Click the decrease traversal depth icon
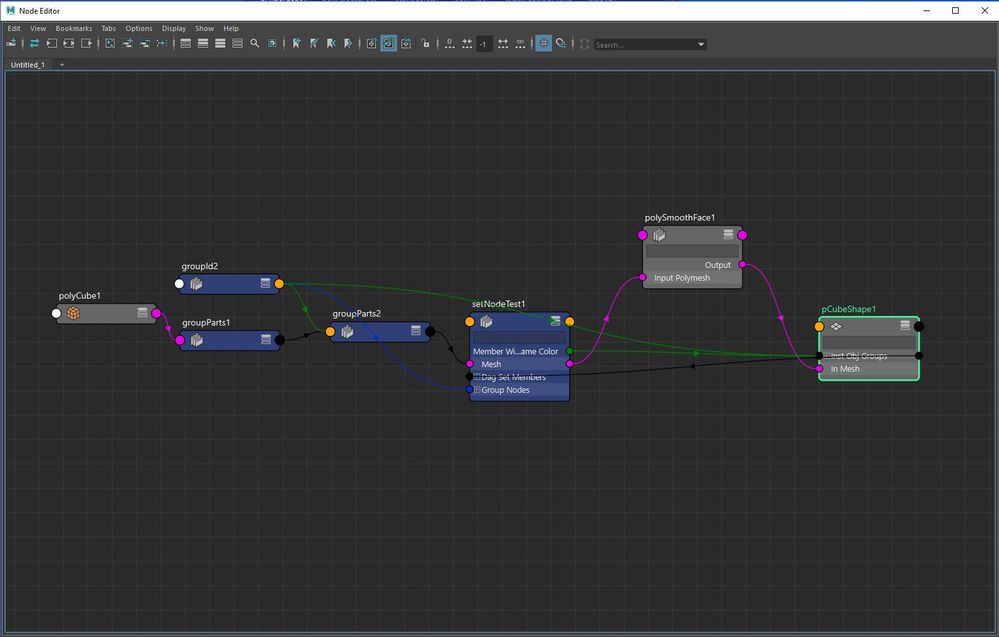 (467, 43)
